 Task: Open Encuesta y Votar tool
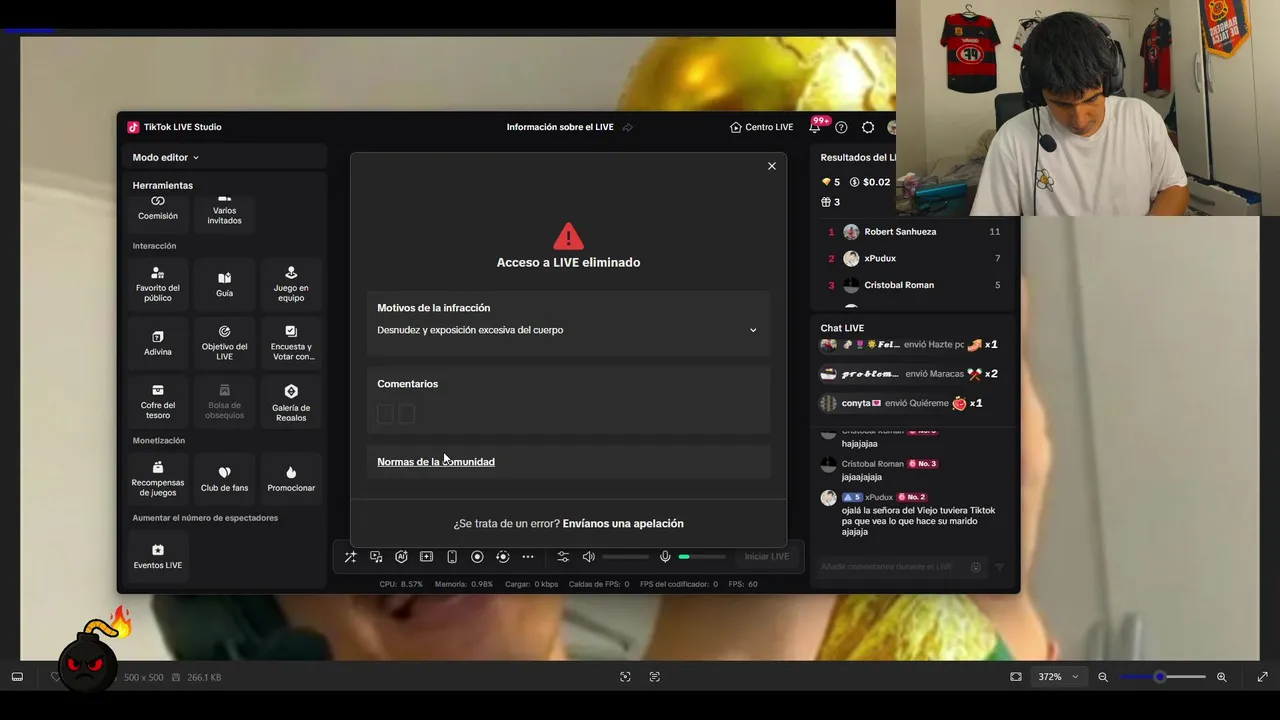click(x=291, y=343)
